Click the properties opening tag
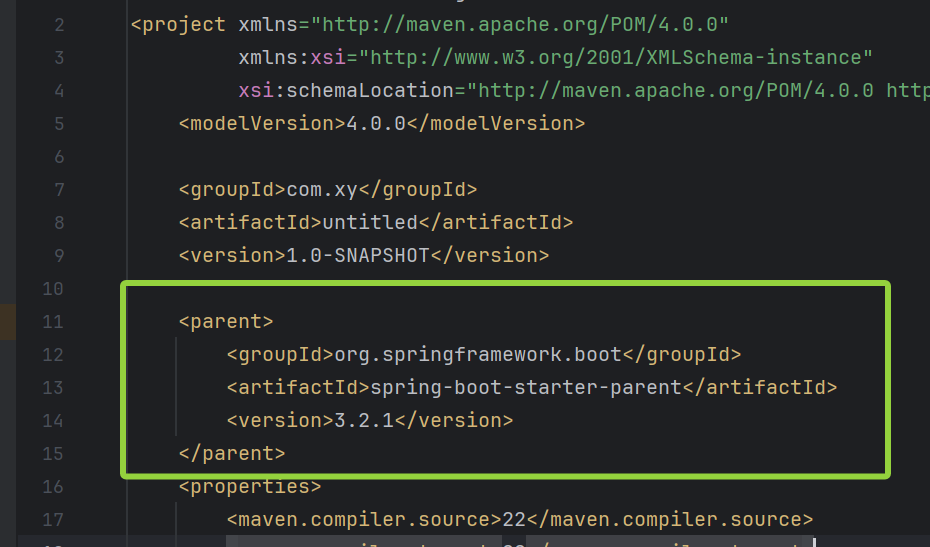930x547 pixels. tap(250, 486)
